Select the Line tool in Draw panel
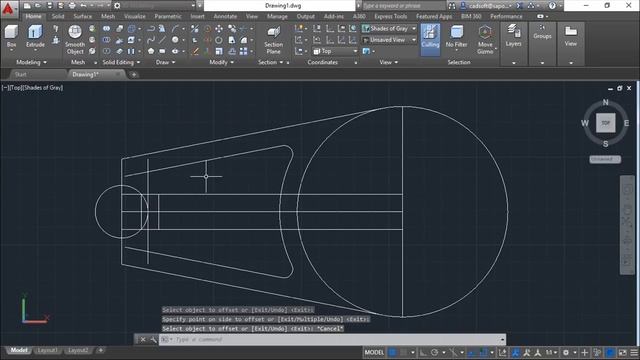The width and height of the screenshot is (640, 360). point(162,40)
